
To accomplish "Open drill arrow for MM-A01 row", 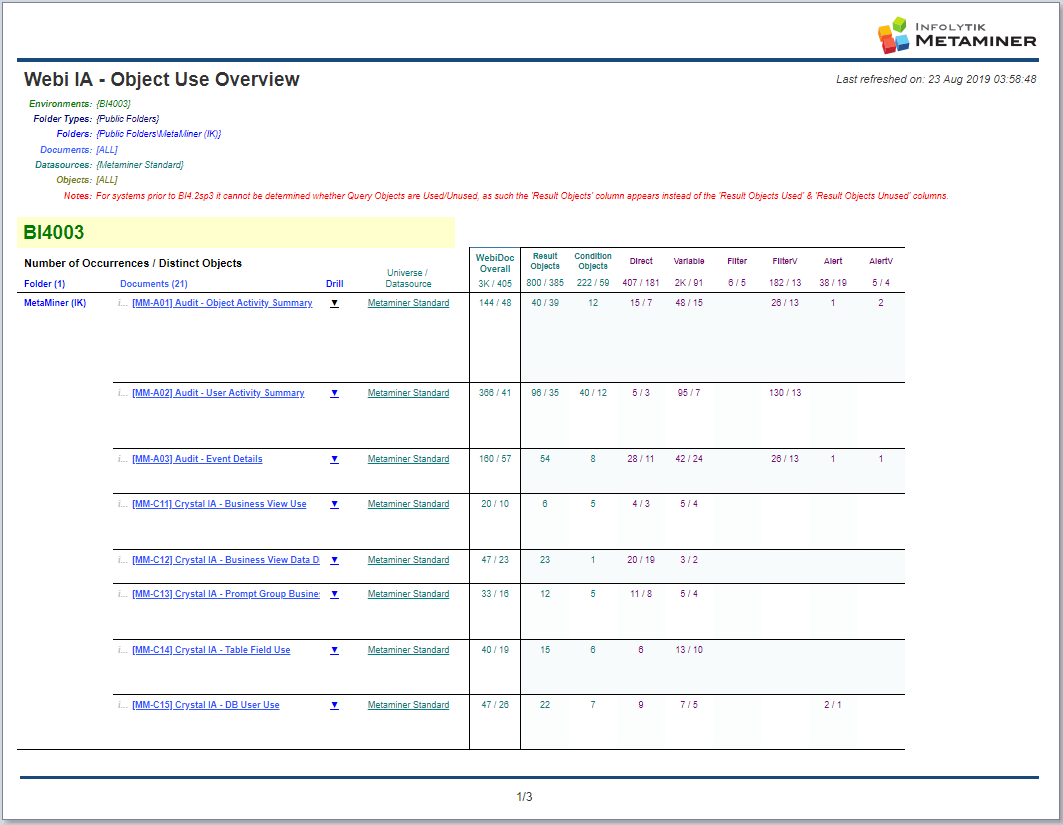I will click(x=334, y=304).
